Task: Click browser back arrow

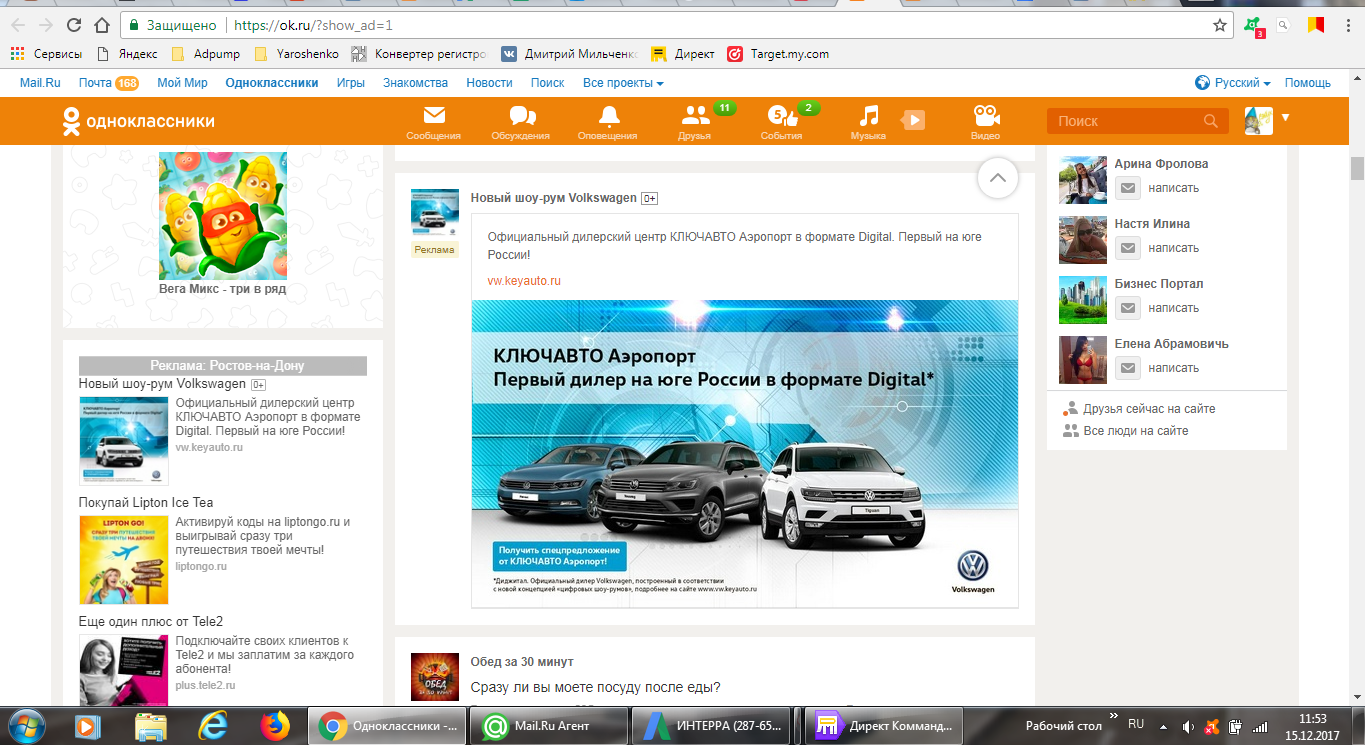Action: pyautogui.click(x=18, y=25)
